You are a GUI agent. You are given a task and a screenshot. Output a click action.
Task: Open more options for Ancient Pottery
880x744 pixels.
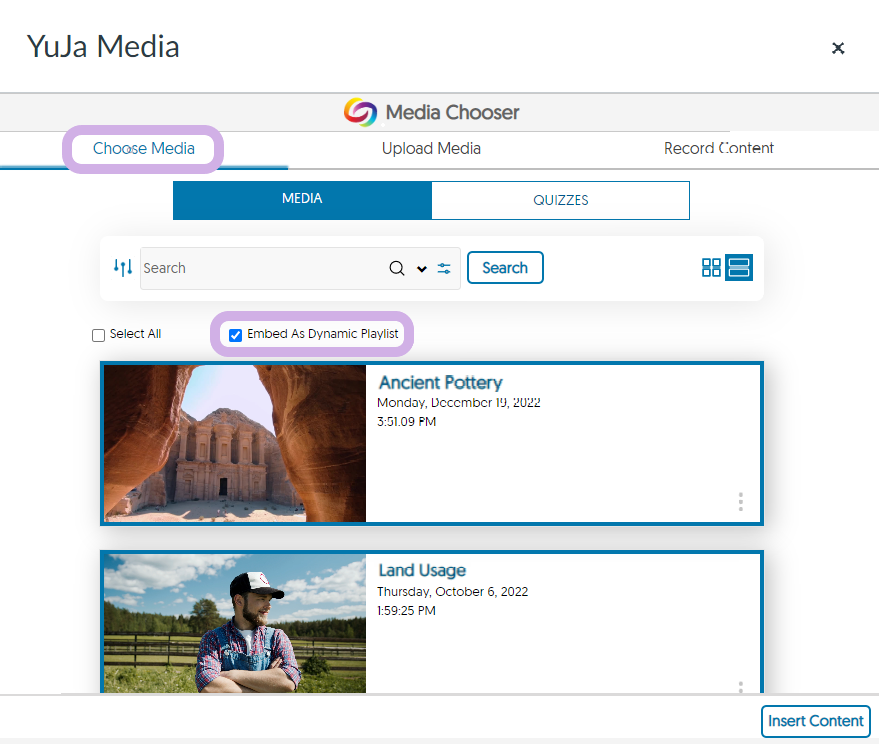coord(741,502)
